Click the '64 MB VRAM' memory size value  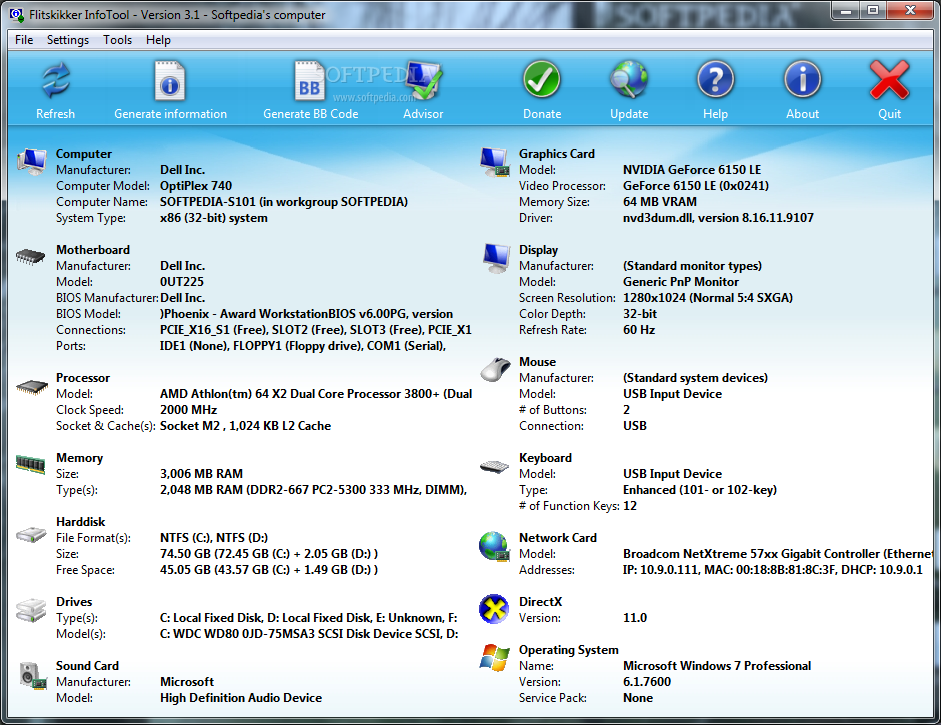pos(660,202)
